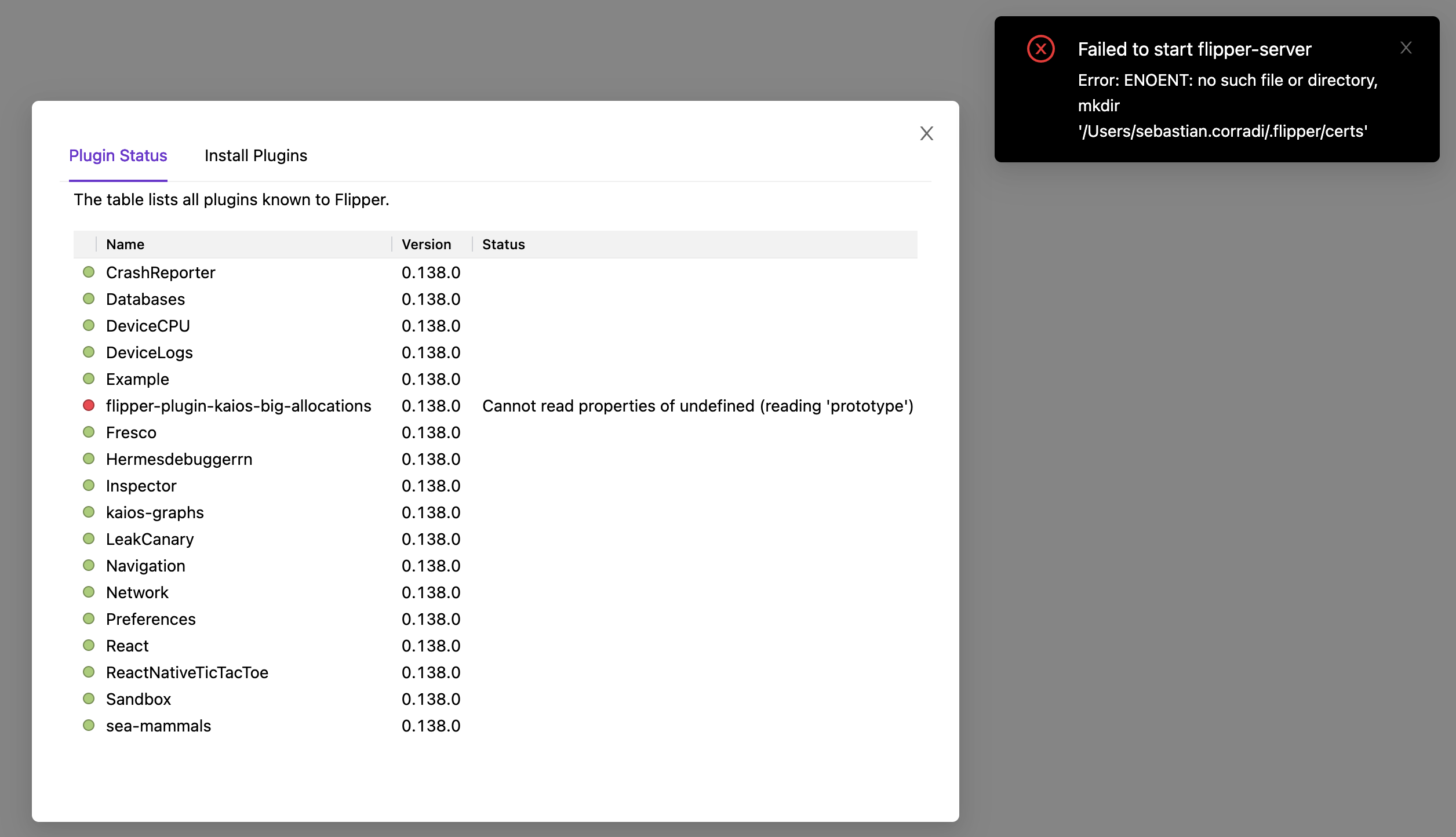
Task: Select the Plugin Status tab
Action: 118,155
